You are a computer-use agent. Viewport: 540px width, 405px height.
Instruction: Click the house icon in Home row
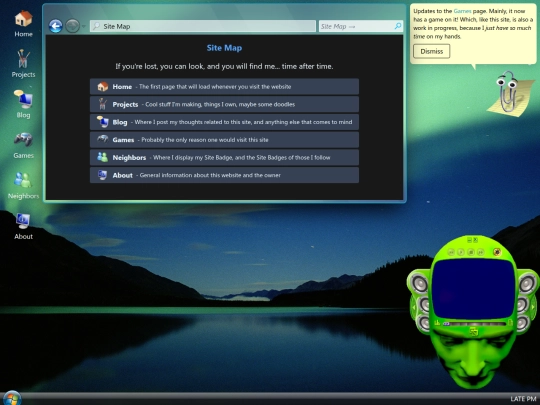(103, 86)
